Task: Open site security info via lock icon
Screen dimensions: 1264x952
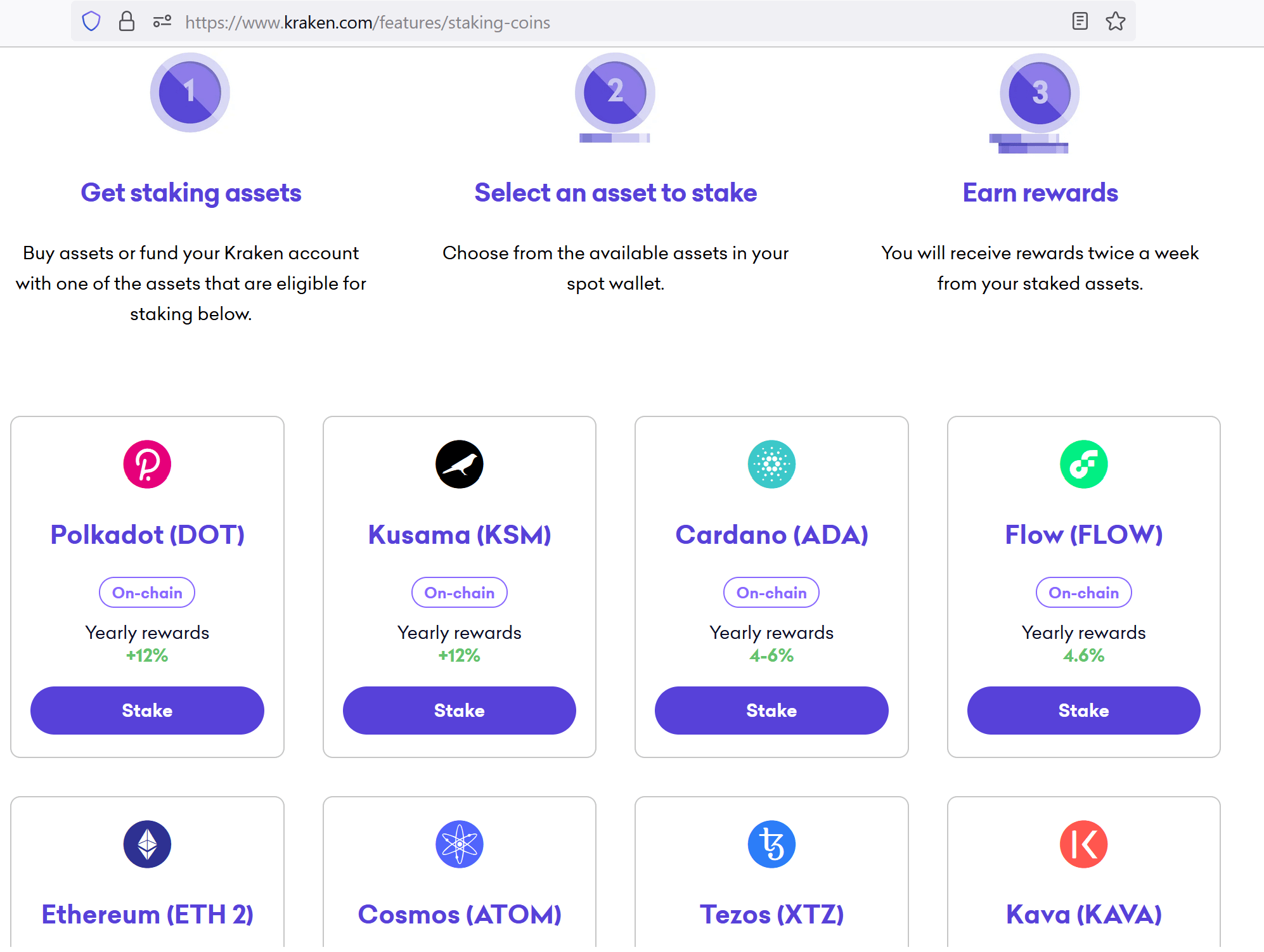Action: tap(127, 22)
